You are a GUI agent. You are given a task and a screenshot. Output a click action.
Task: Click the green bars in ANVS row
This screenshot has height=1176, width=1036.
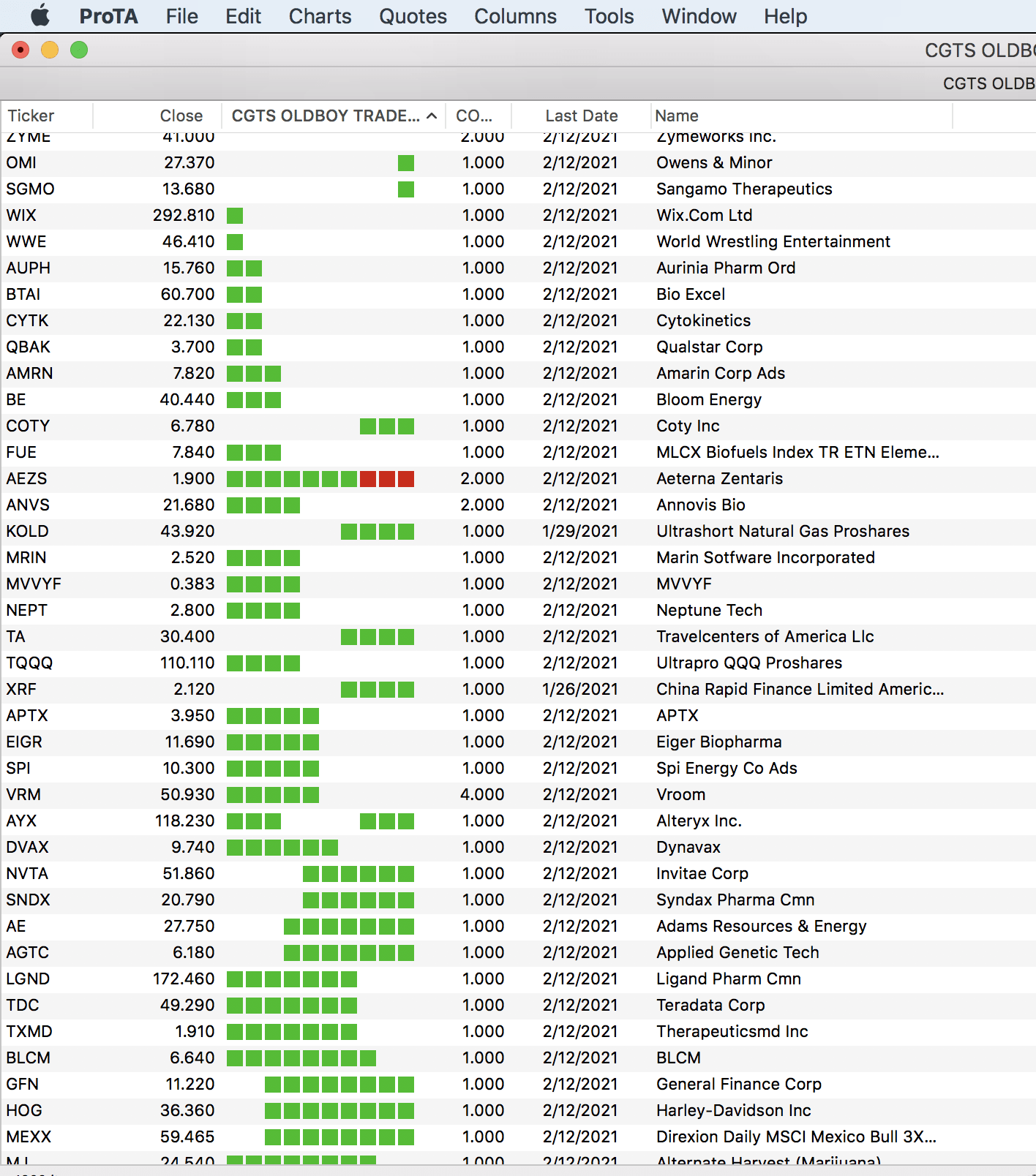tap(263, 505)
